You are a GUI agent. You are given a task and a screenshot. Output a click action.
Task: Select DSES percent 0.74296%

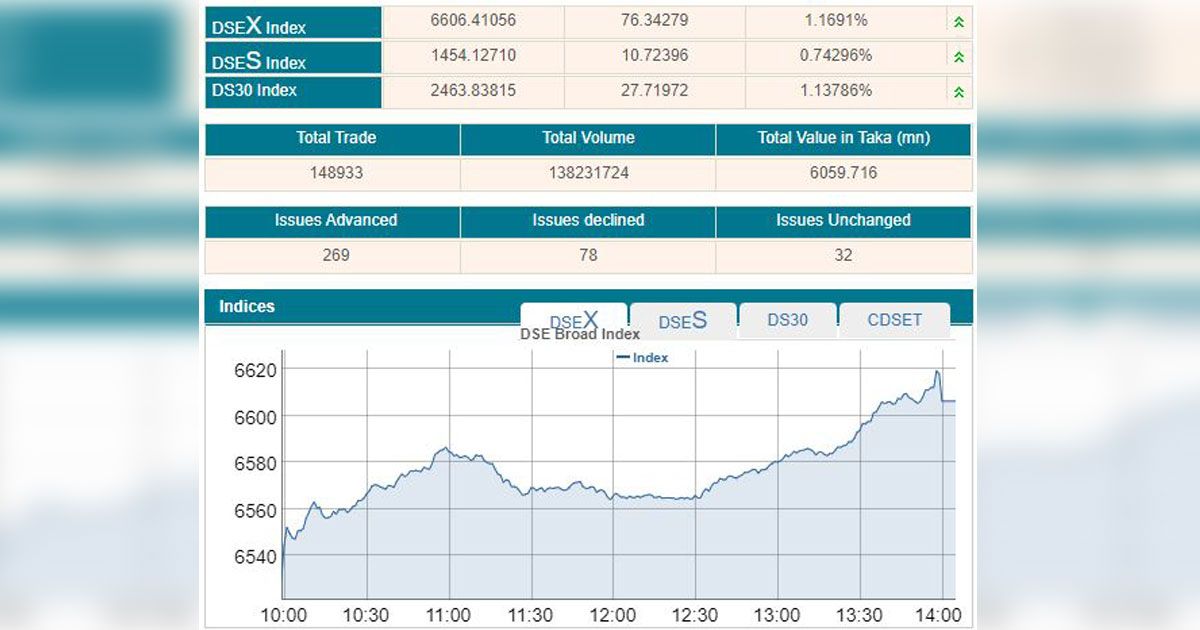(835, 55)
